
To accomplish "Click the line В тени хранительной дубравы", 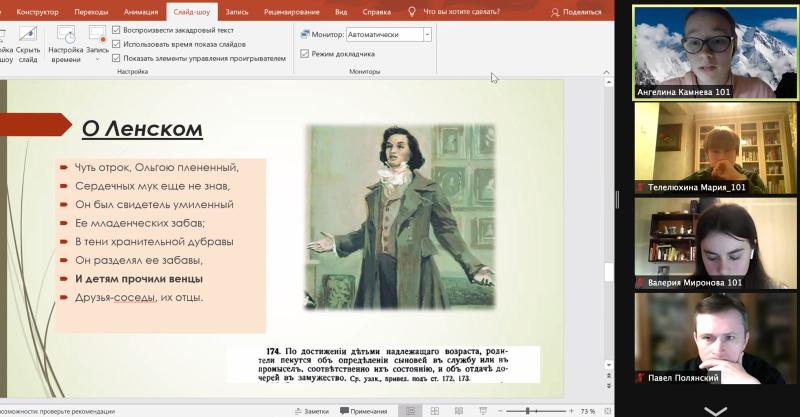I will [x=154, y=241].
